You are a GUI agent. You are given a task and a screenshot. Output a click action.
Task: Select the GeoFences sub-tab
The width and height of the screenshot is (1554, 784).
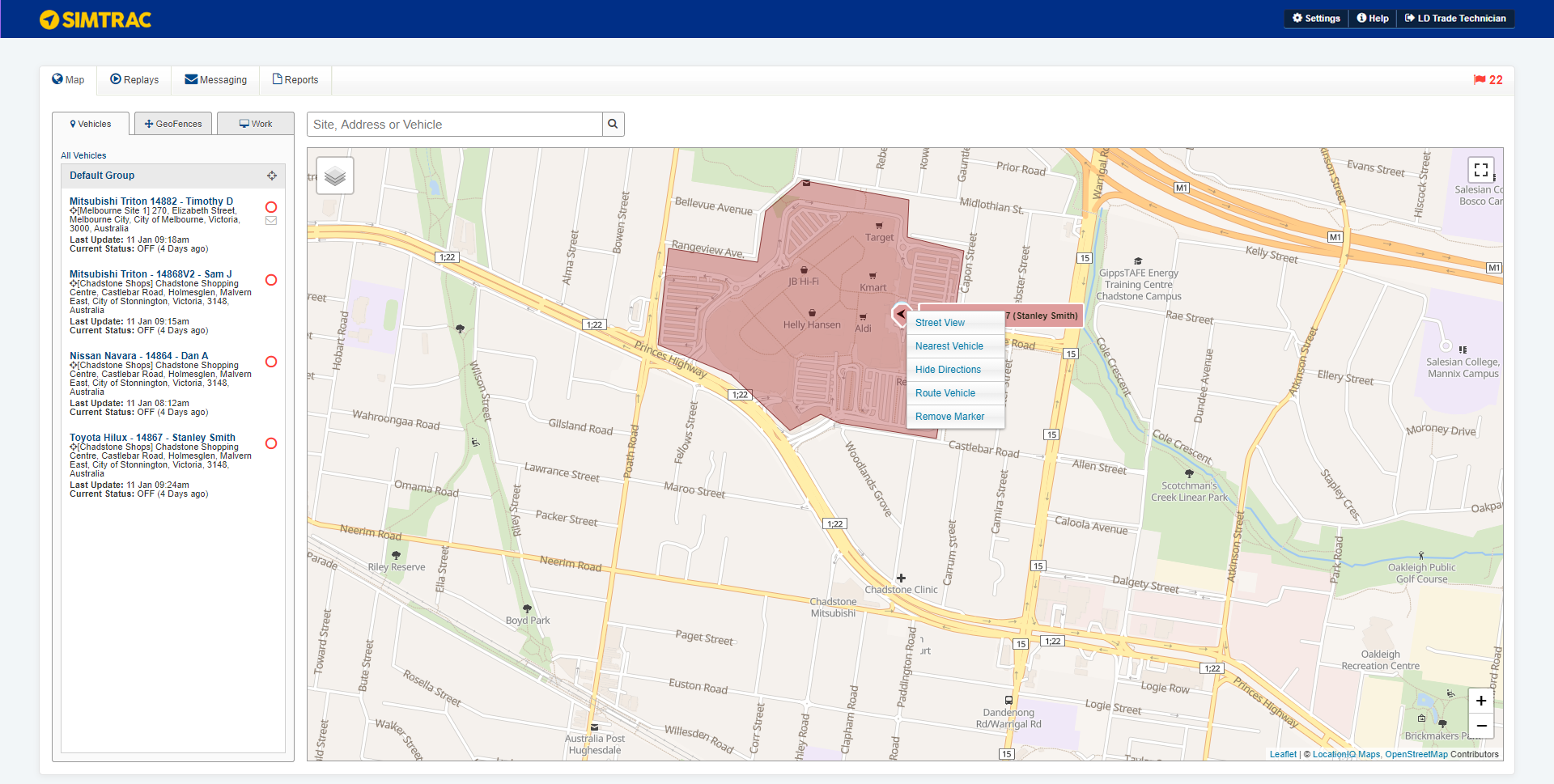tap(173, 124)
